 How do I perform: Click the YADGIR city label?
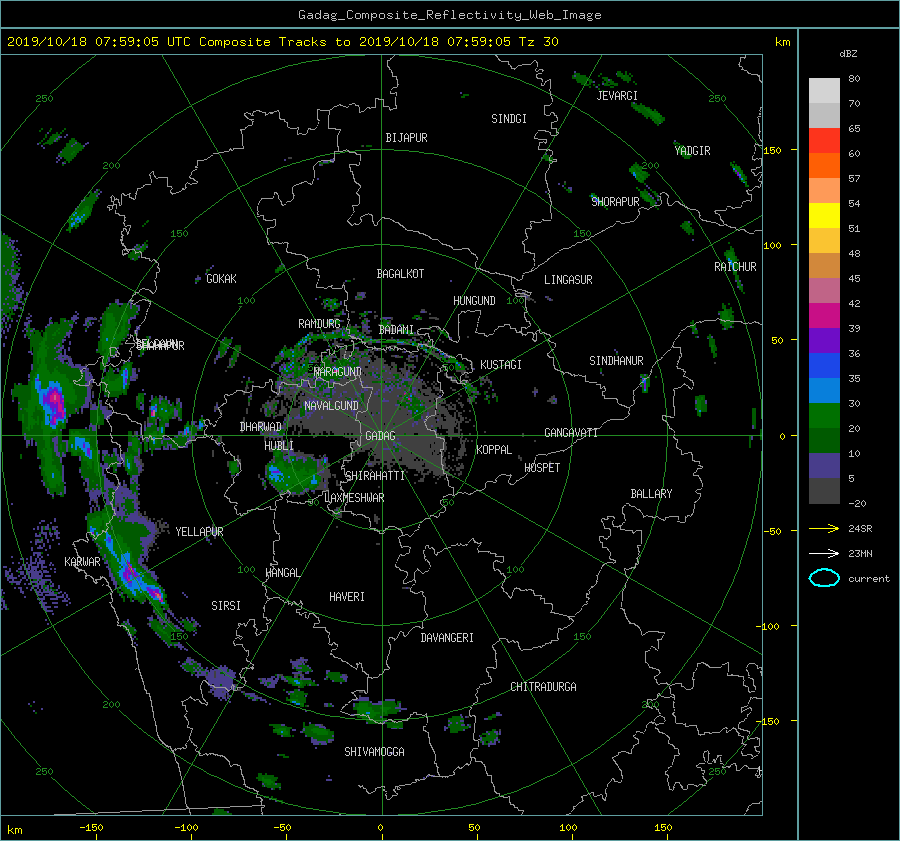click(x=692, y=151)
